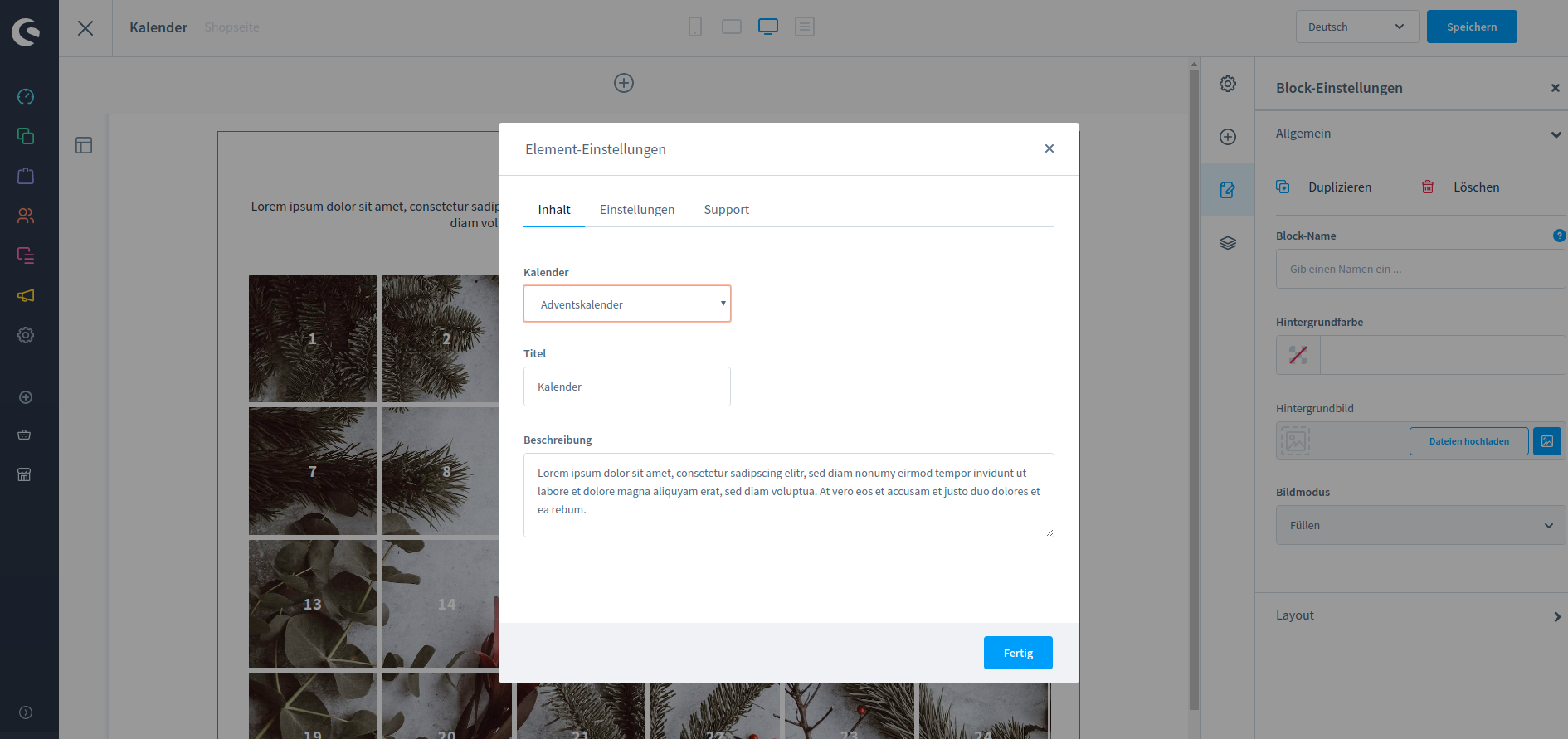Click the Block-Name input field
The width and height of the screenshot is (1568, 739).
click(1420, 269)
